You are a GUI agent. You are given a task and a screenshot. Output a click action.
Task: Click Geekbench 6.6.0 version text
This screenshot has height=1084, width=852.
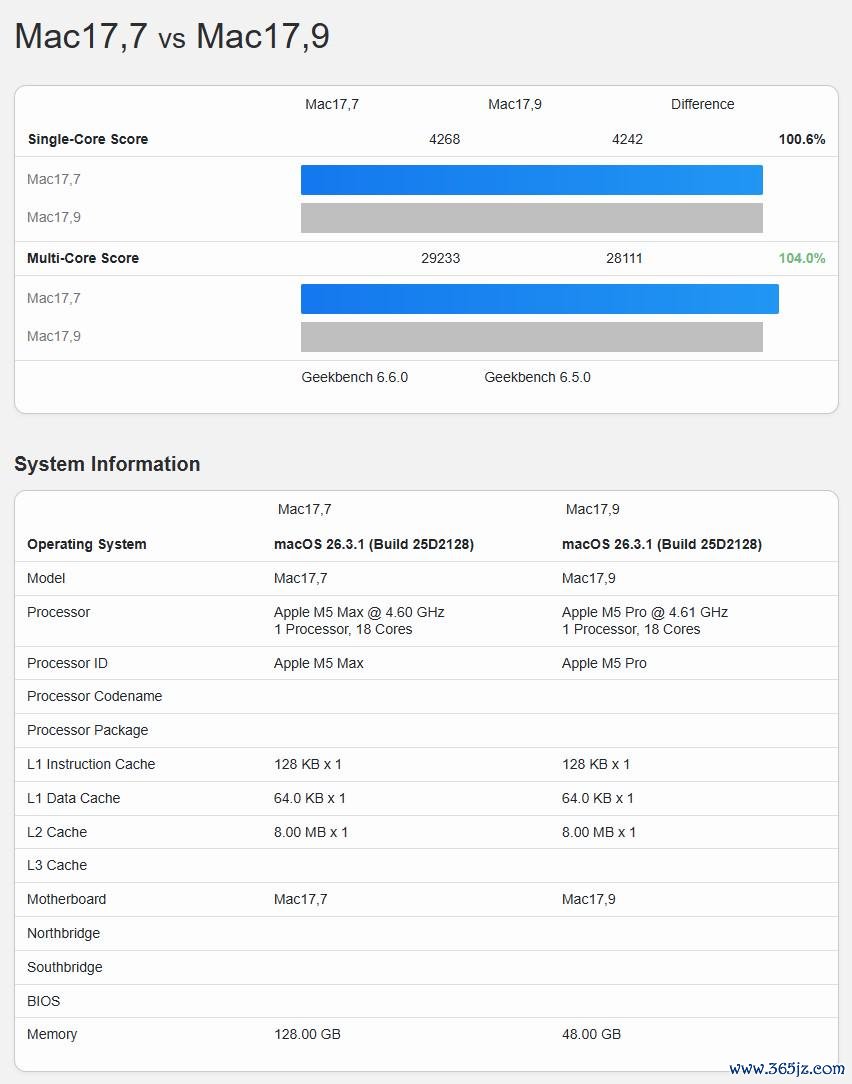355,377
